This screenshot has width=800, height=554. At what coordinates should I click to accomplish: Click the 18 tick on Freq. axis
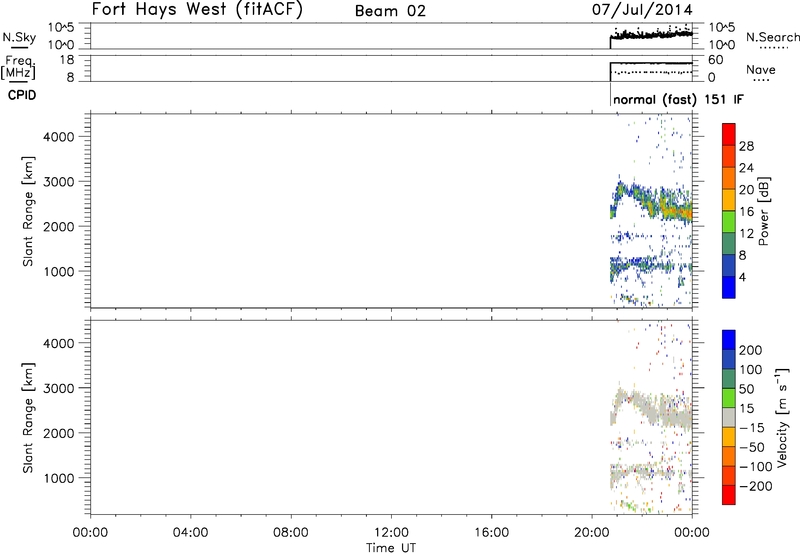click(x=67, y=60)
